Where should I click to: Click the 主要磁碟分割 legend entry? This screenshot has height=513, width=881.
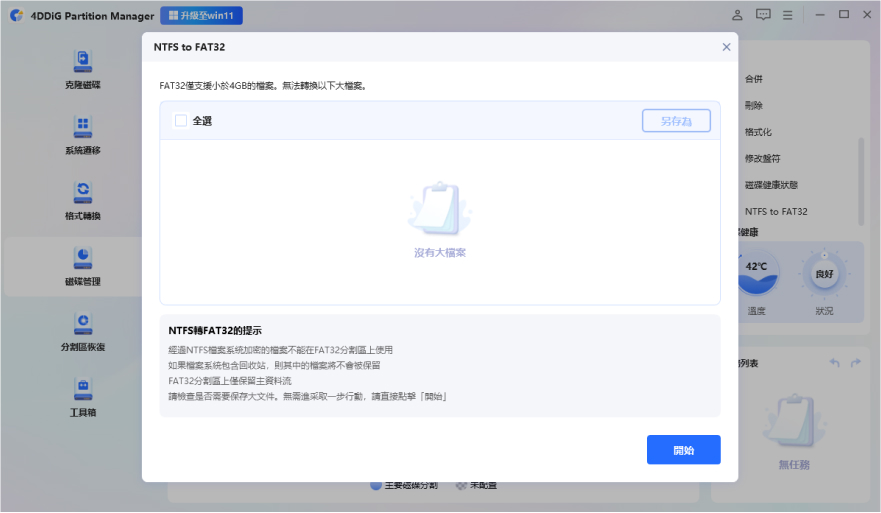click(405, 485)
